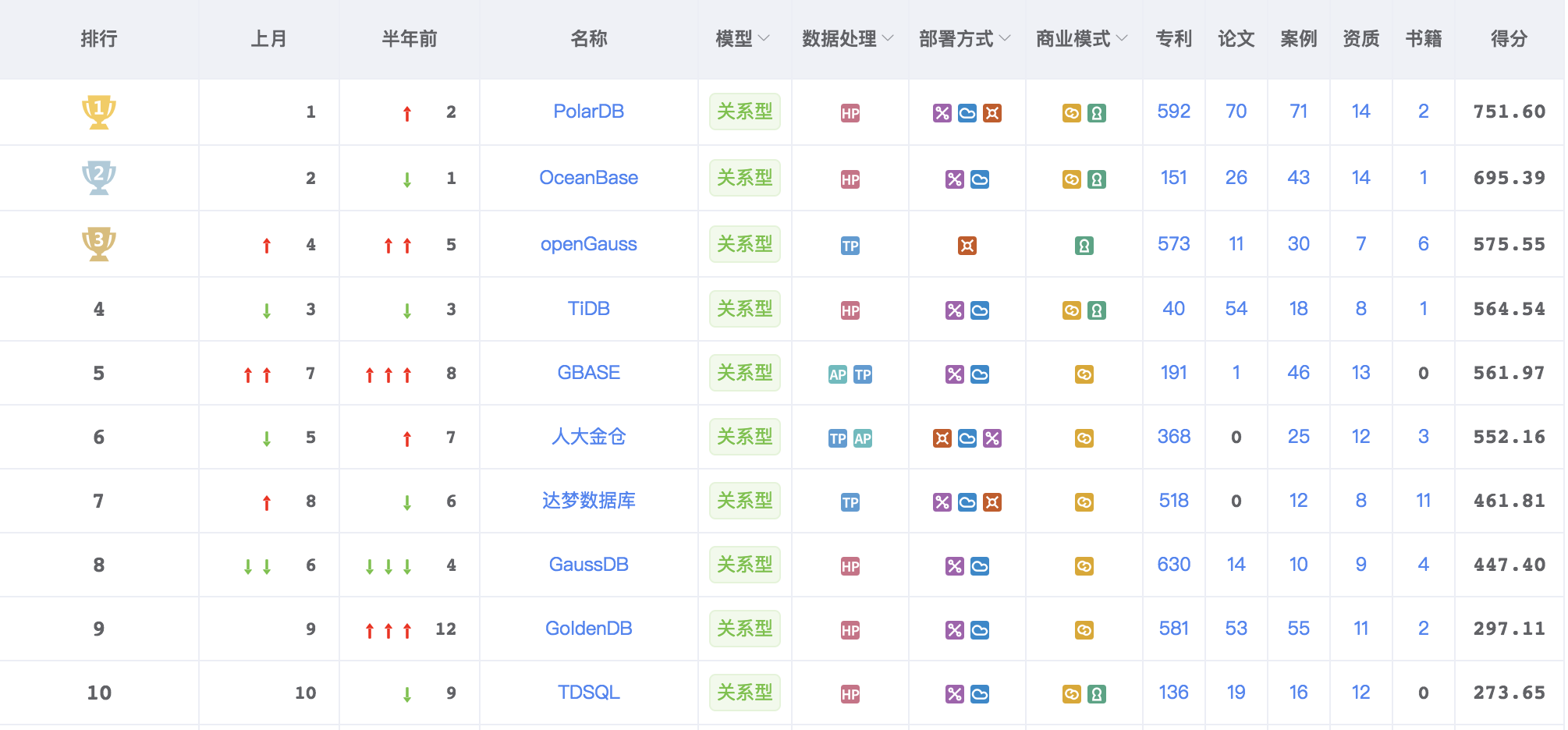This screenshot has width=1568, height=730.
Task: Click the AP badge in 人大金仓 row
Action: pos(863,438)
